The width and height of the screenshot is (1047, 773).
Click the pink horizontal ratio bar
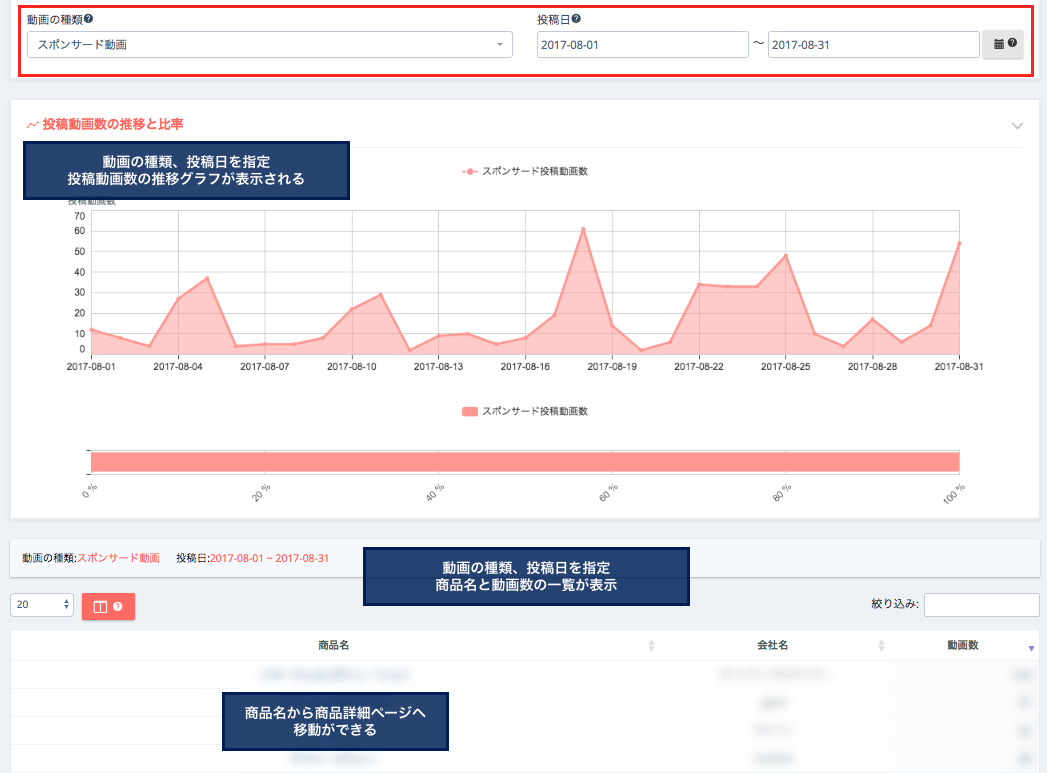pos(525,461)
